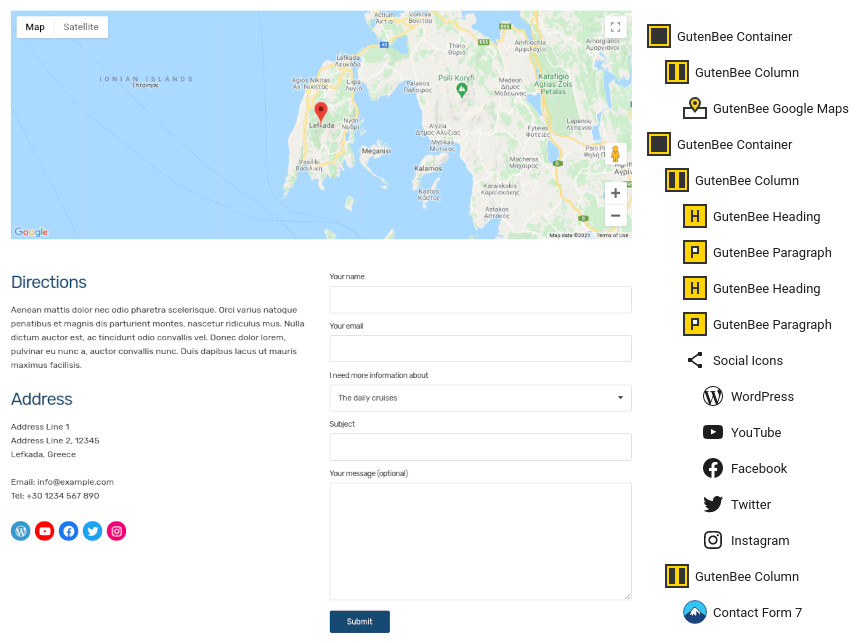Click the red Lefkada map marker
860x643 pixels.
(x=321, y=112)
